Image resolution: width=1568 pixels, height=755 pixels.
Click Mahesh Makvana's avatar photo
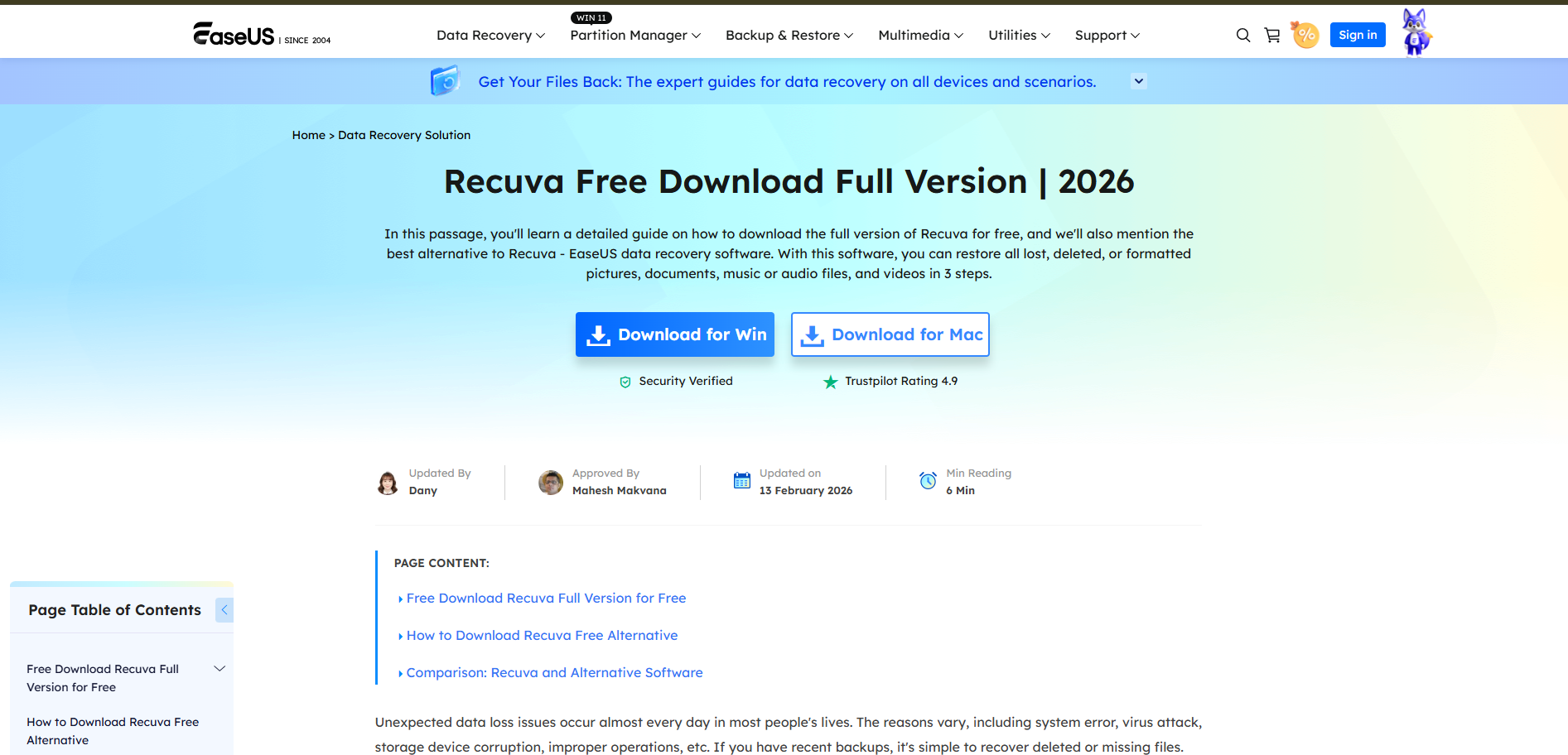coord(551,483)
